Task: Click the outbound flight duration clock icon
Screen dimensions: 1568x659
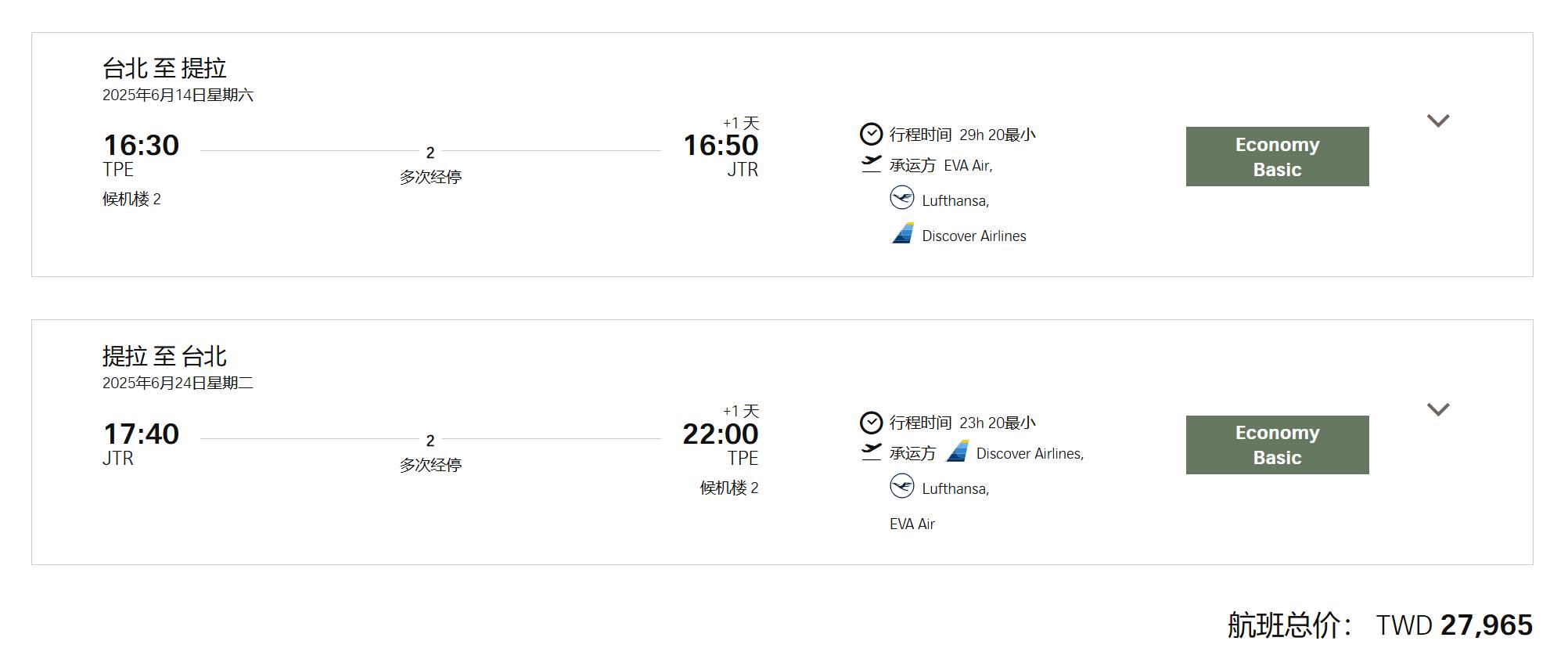Action: pyautogui.click(x=871, y=135)
